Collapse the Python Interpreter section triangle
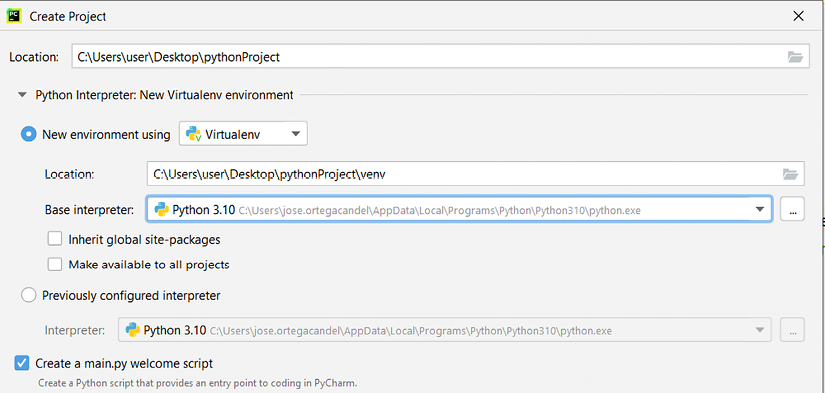The image size is (825, 393). tap(22, 95)
